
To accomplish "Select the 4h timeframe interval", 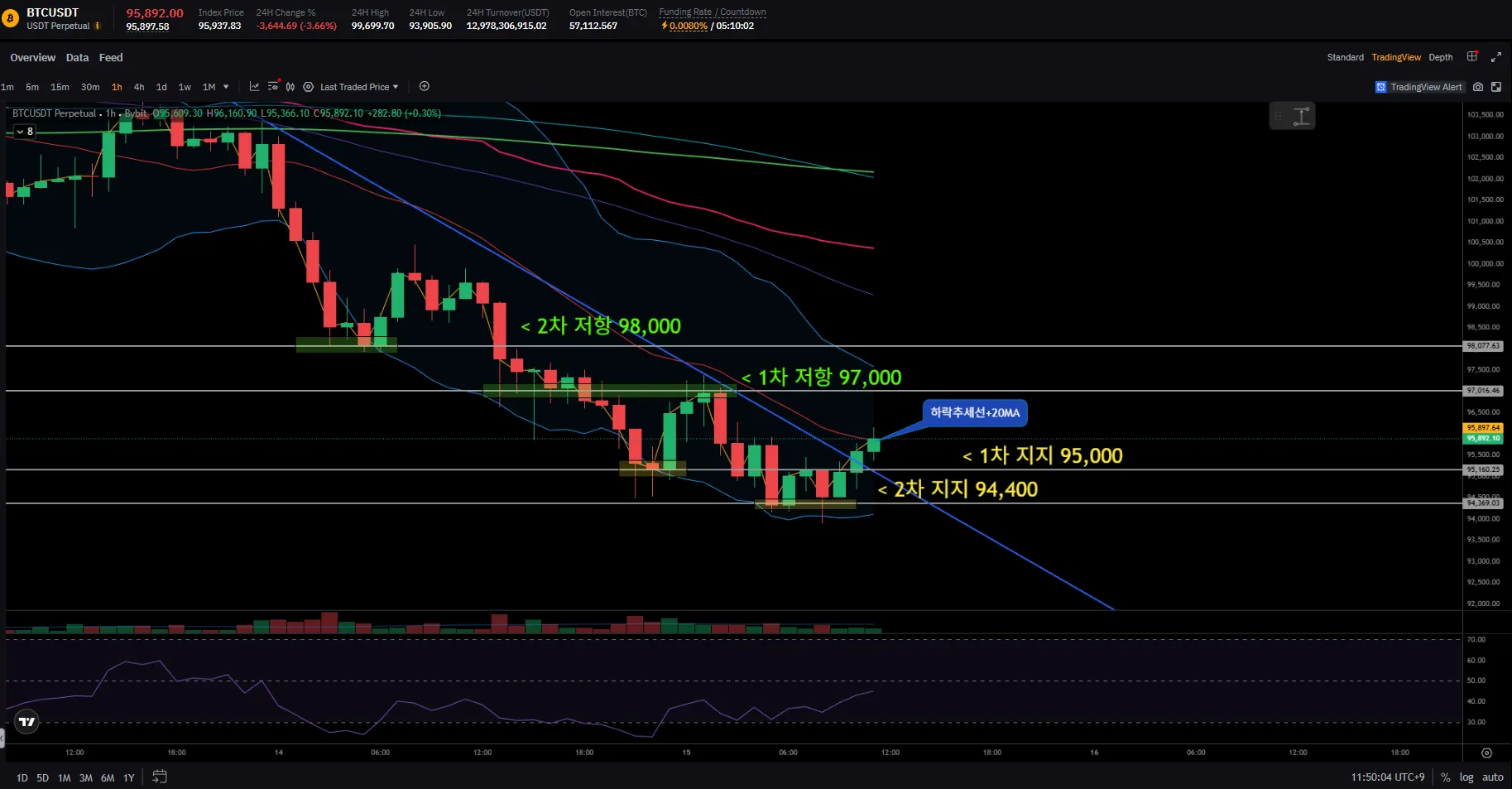I will pos(139,87).
